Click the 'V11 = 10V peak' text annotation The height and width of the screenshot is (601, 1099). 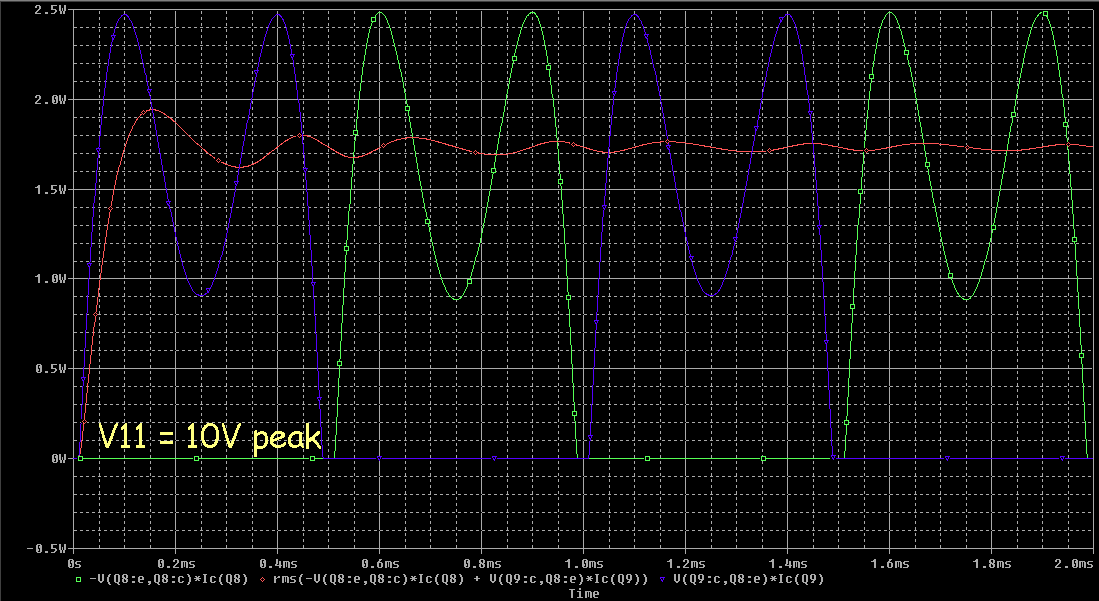pos(209,436)
